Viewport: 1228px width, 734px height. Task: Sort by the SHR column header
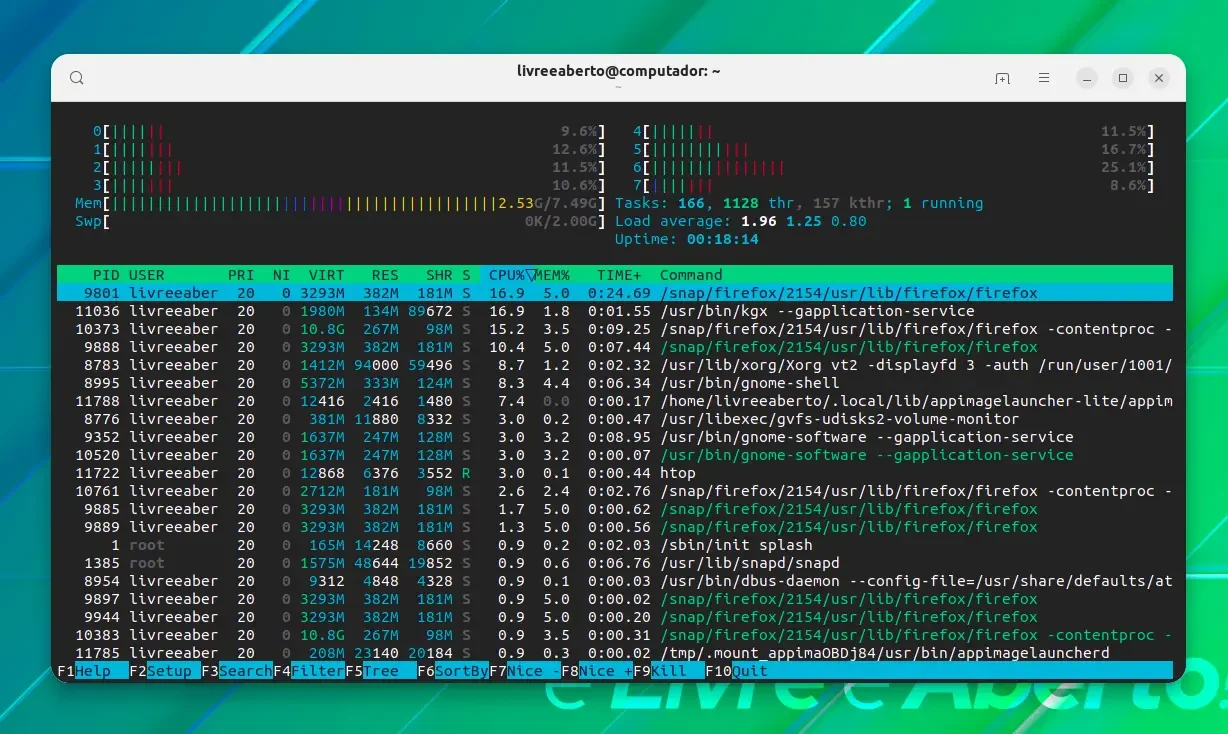(x=439, y=275)
